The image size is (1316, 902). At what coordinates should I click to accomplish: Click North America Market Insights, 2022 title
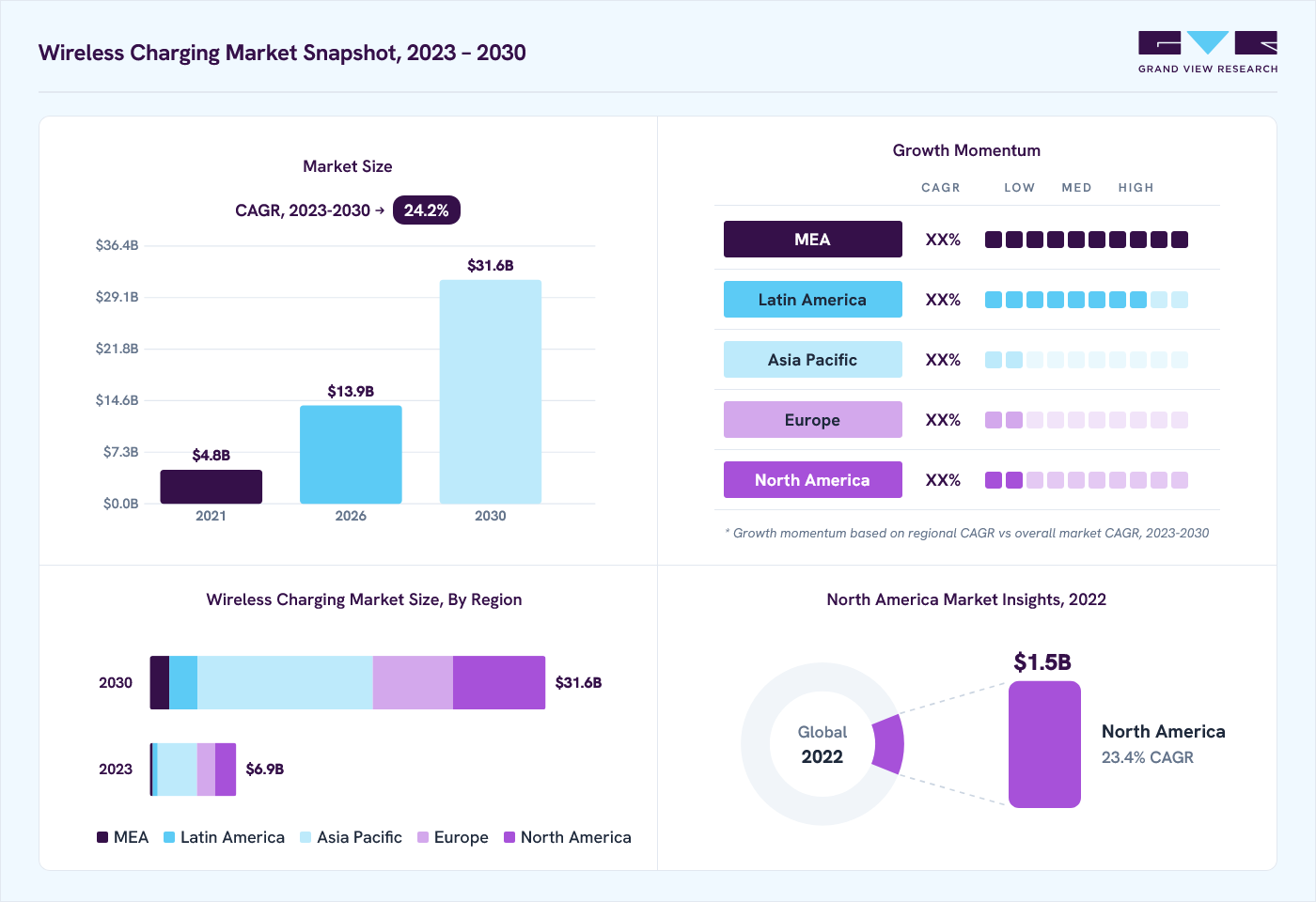[x=966, y=599]
